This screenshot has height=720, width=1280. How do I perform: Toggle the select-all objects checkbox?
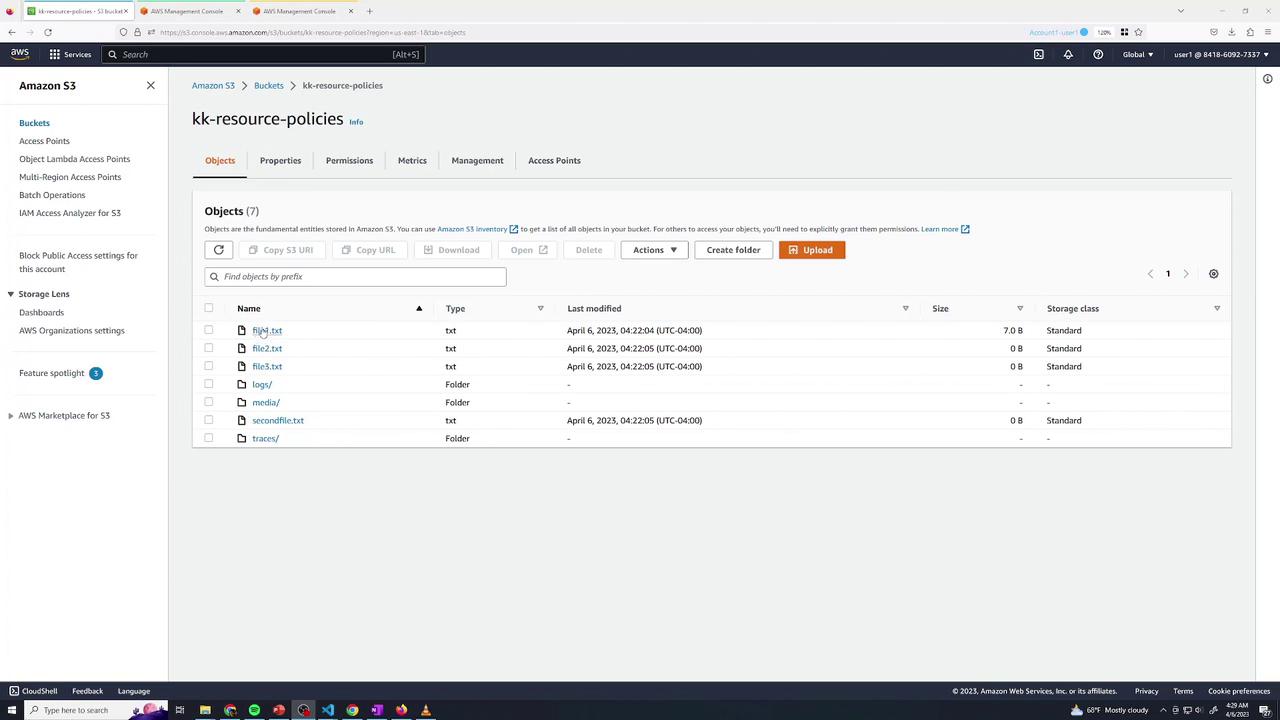tap(209, 308)
